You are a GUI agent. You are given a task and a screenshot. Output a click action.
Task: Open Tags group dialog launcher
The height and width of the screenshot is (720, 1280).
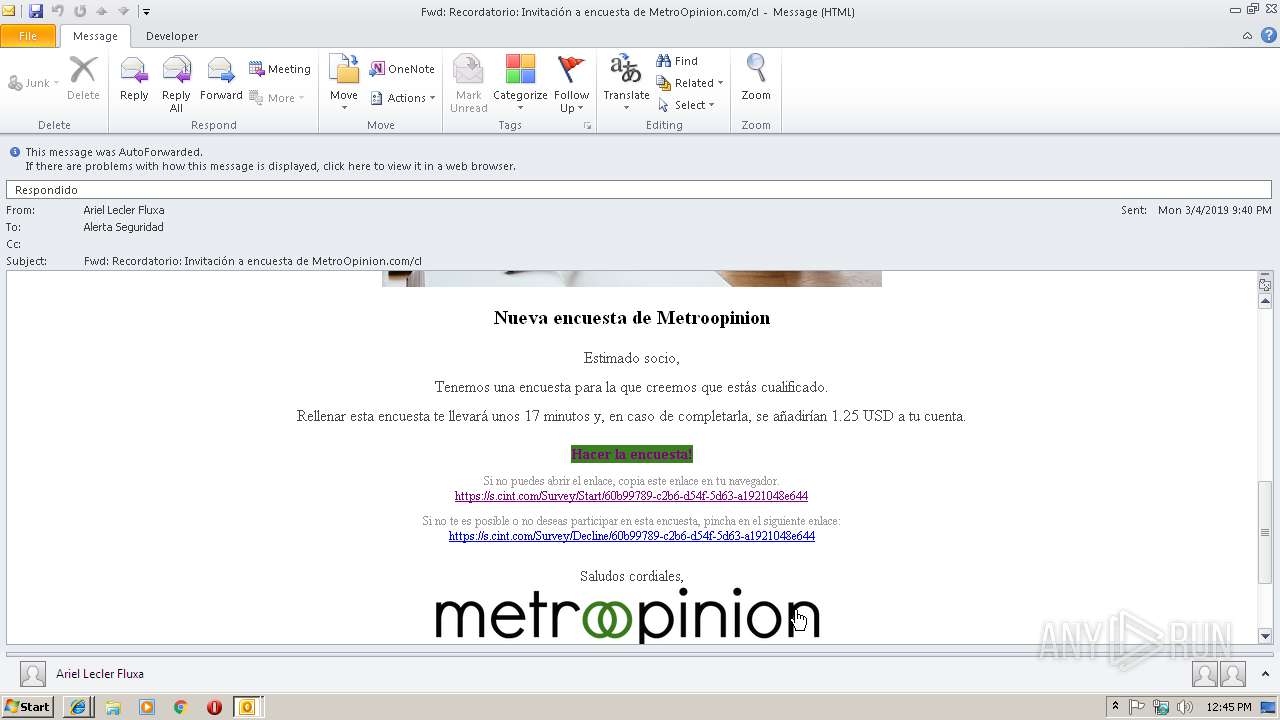pos(587,126)
